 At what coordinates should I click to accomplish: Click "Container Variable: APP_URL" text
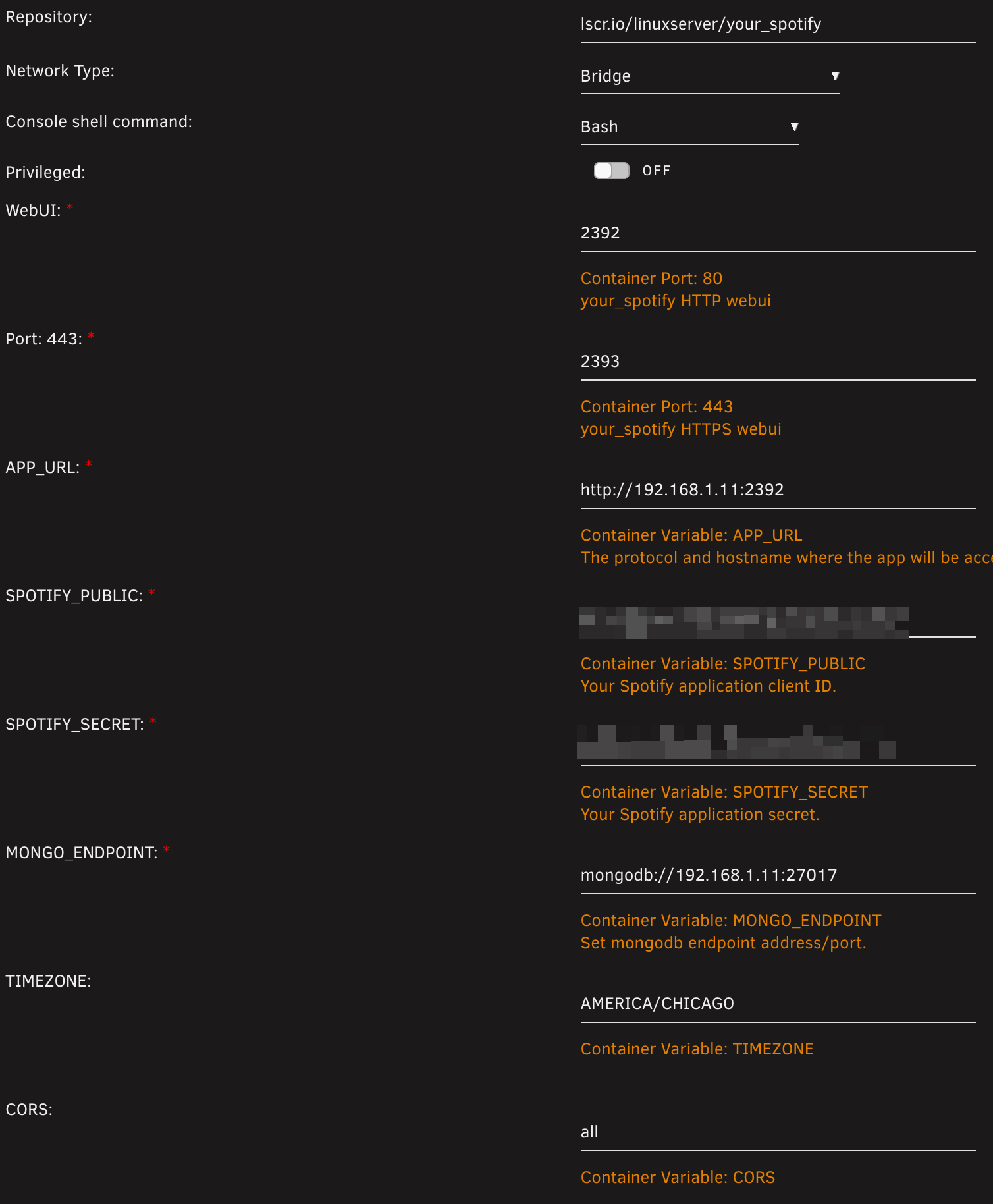pyautogui.click(x=691, y=535)
